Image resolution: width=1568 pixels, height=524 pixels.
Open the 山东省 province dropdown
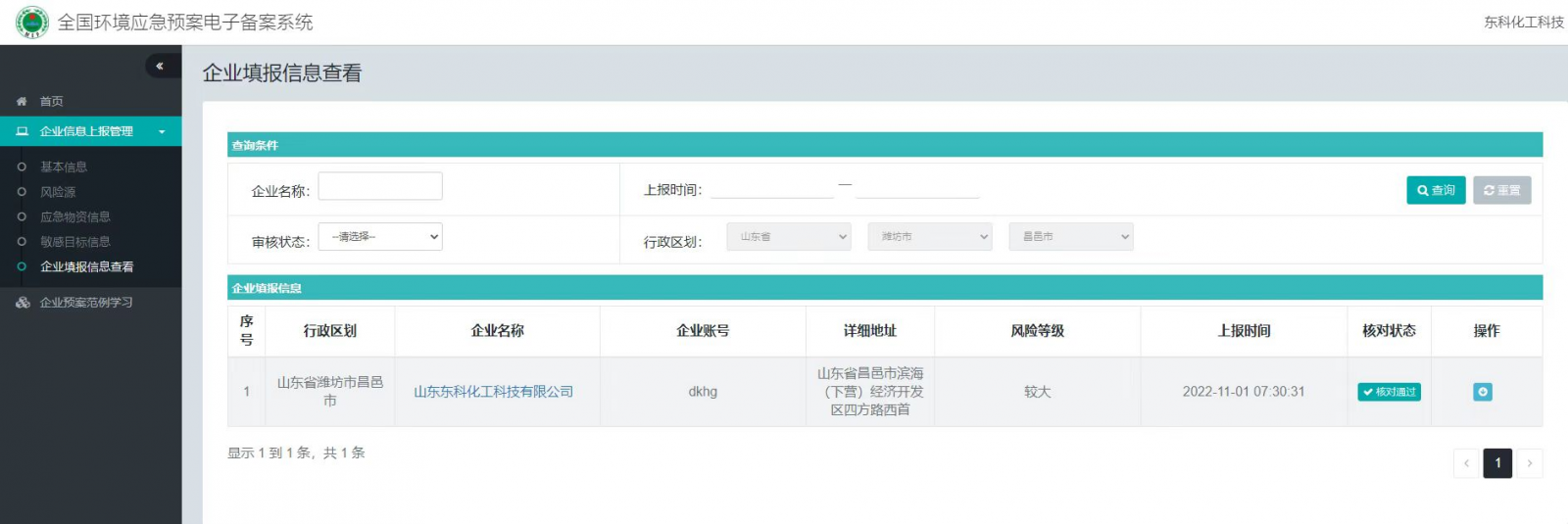point(788,237)
